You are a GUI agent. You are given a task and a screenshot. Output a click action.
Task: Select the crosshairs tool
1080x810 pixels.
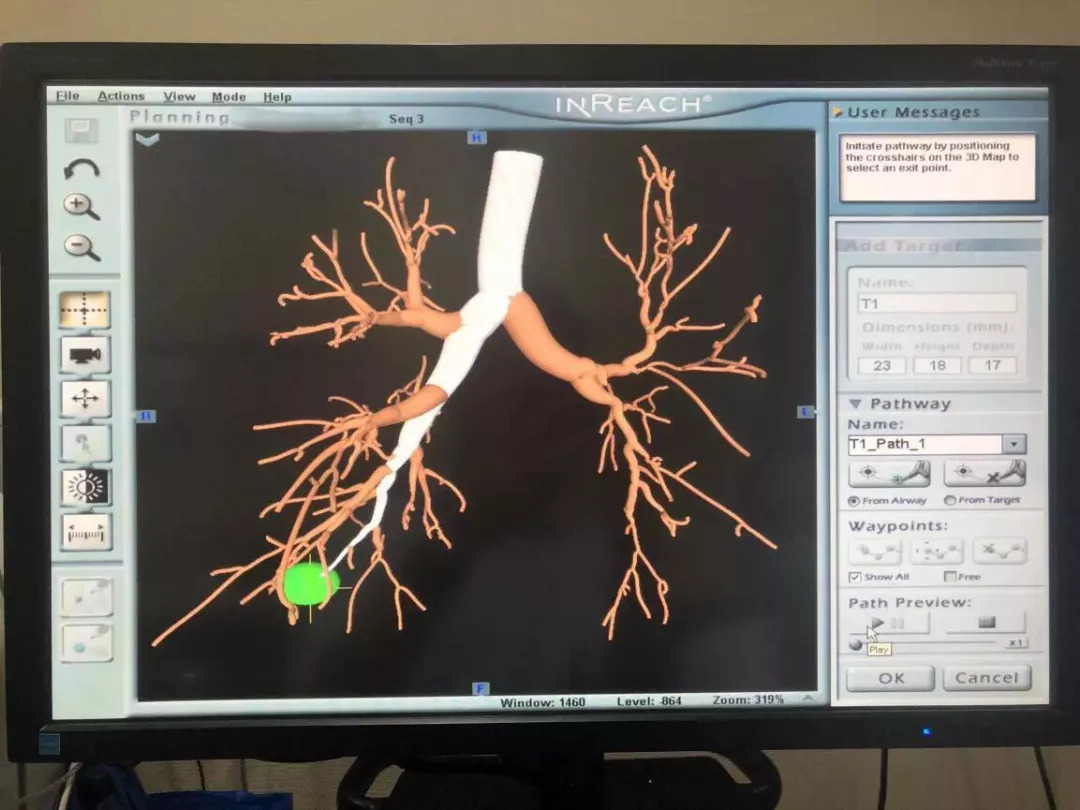click(84, 311)
